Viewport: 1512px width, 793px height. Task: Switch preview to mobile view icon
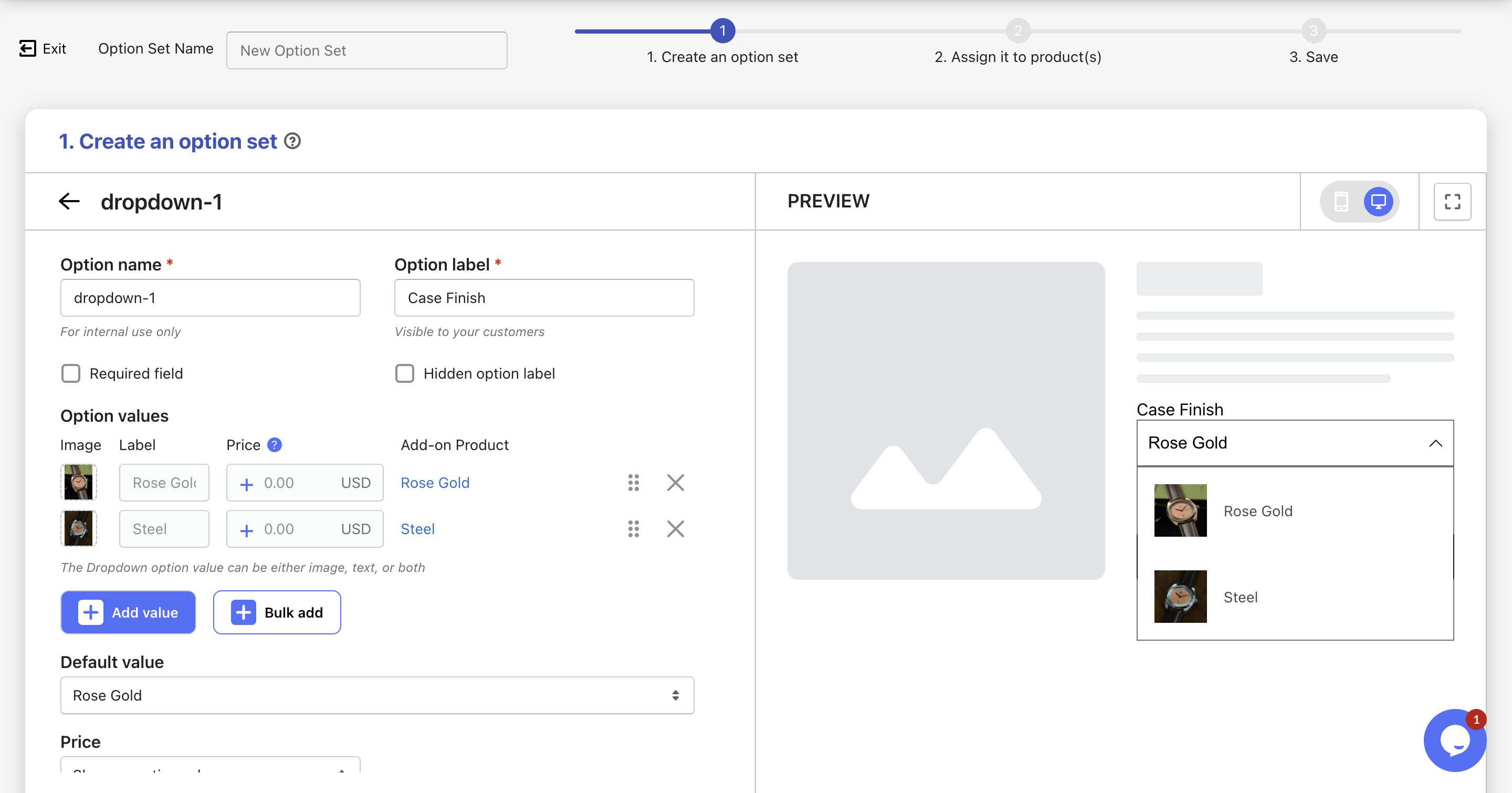(1341, 201)
